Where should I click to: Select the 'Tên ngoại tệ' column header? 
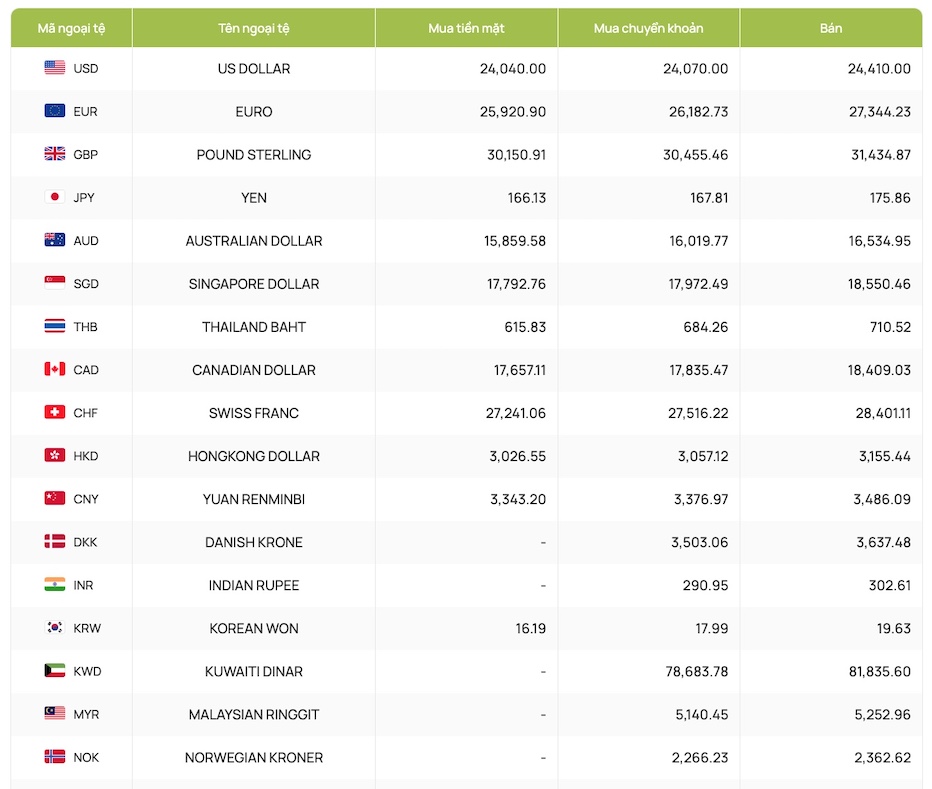254,28
